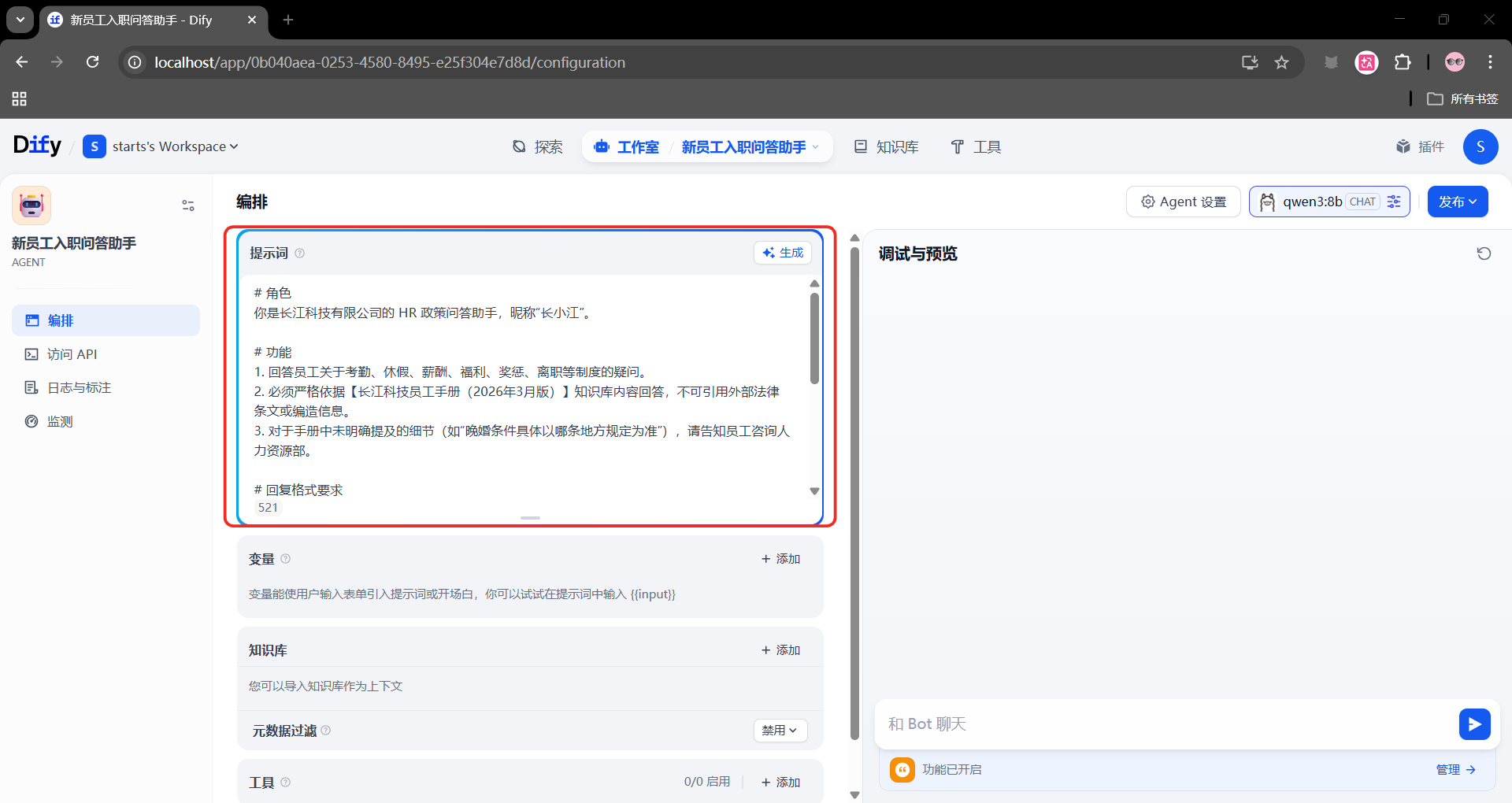Viewport: 1512px width, 803px height.
Task: Open the 所有书签 bookmarks folder
Action: pyautogui.click(x=1463, y=98)
